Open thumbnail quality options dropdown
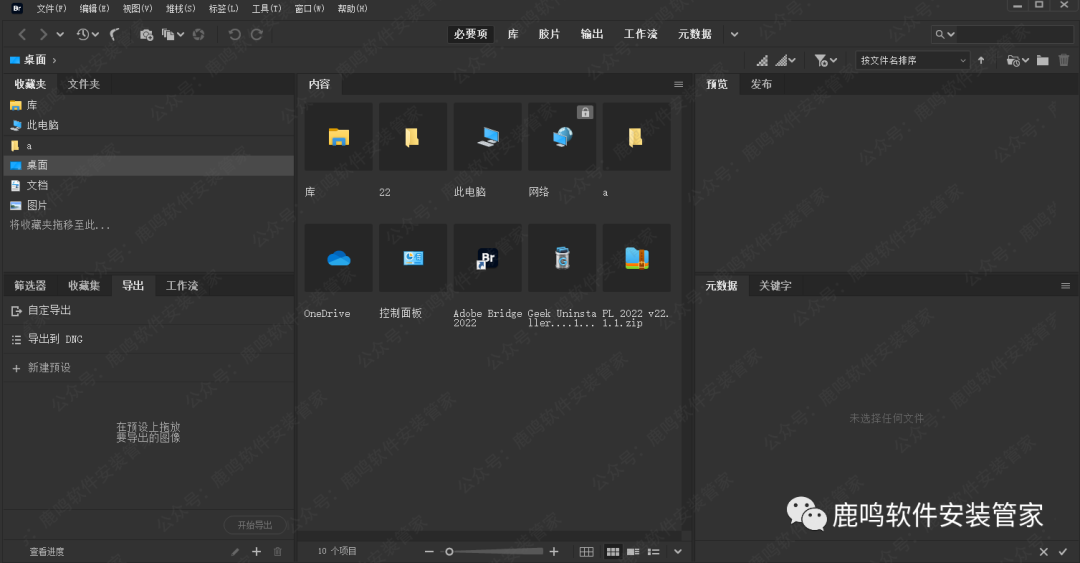This screenshot has width=1080, height=563. coord(785,61)
